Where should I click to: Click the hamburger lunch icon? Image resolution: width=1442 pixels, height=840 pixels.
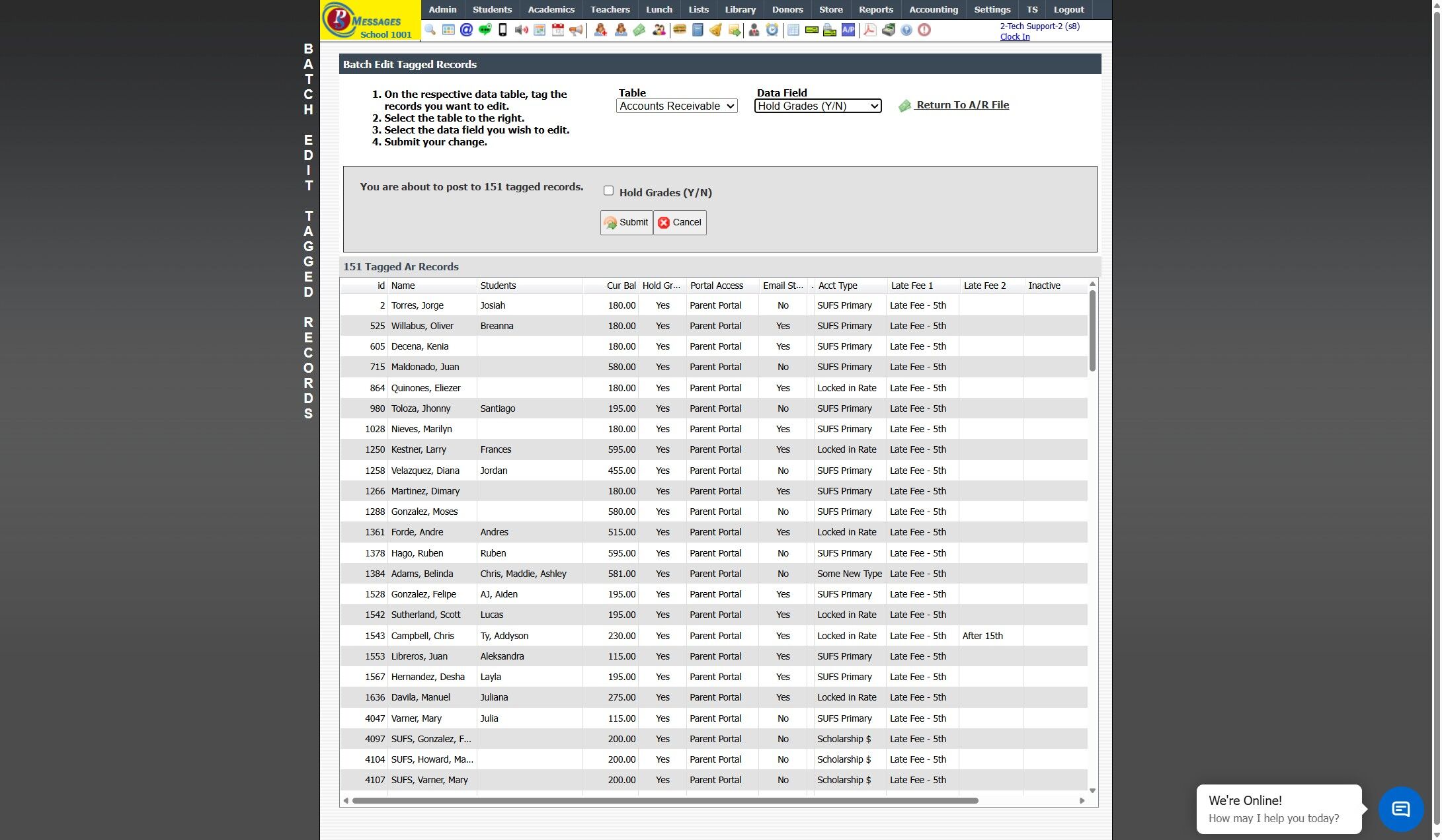(679, 30)
